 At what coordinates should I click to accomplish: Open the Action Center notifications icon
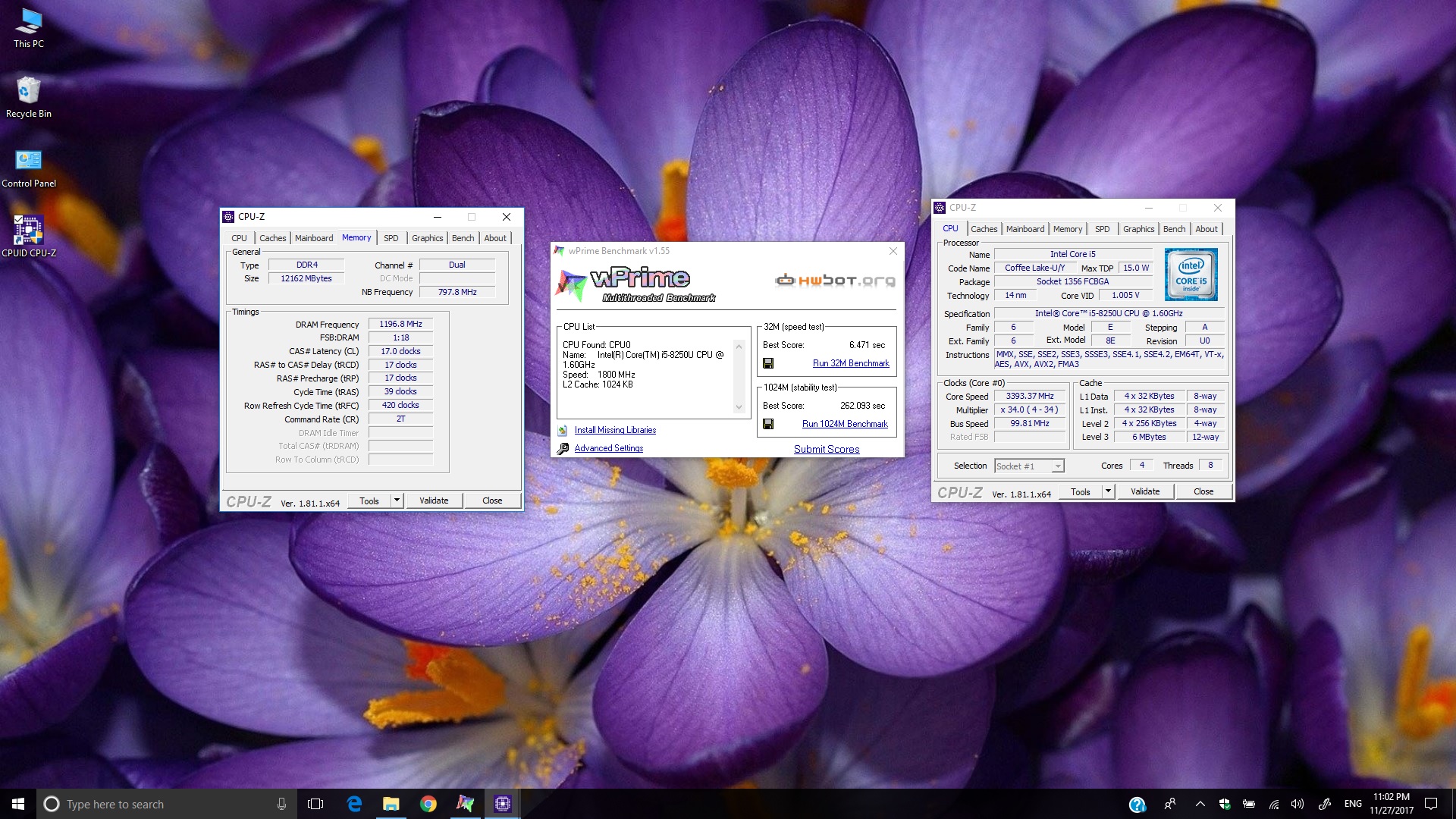coord(1431,804)
